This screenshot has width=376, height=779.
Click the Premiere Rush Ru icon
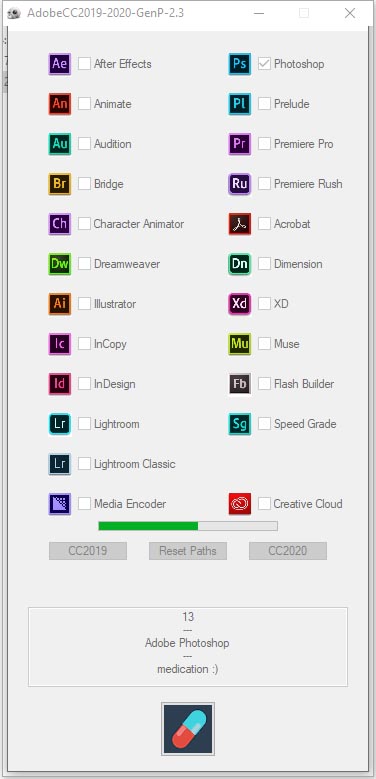[x=240, y=184]
